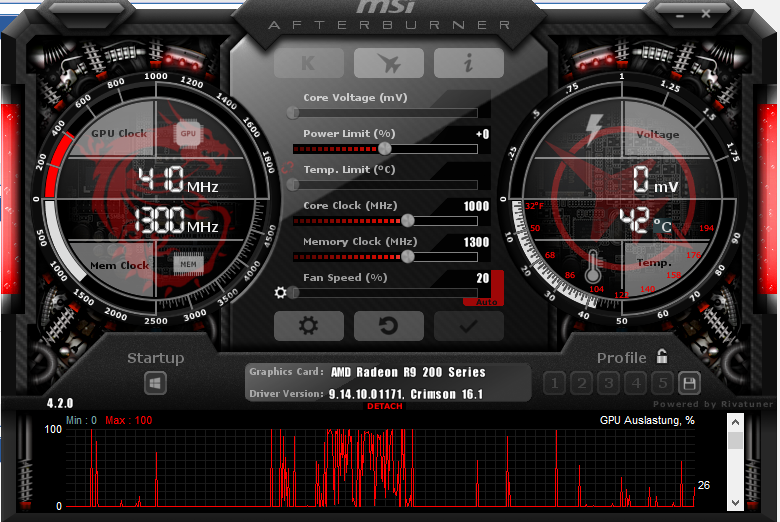Viewport: 780px width, 522px height.
Task: Click the version number 4.2.0
Action: pyautogui.click(x=60, y=403)
